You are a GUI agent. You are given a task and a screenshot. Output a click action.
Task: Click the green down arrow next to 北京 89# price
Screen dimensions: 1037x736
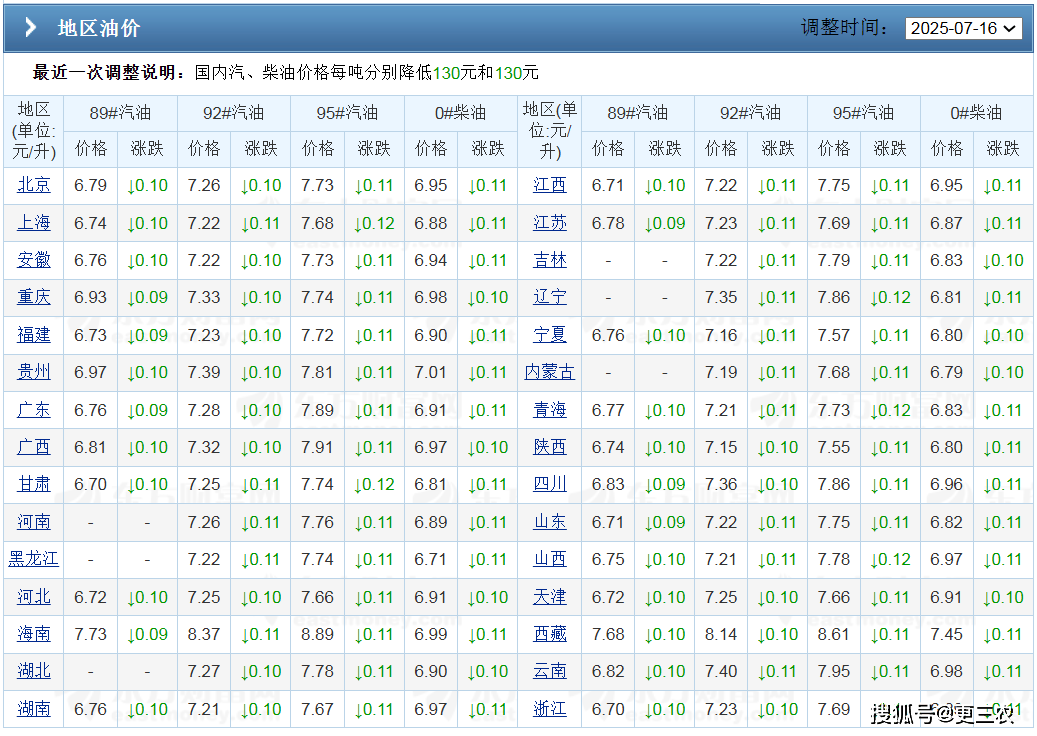[147, 185]
